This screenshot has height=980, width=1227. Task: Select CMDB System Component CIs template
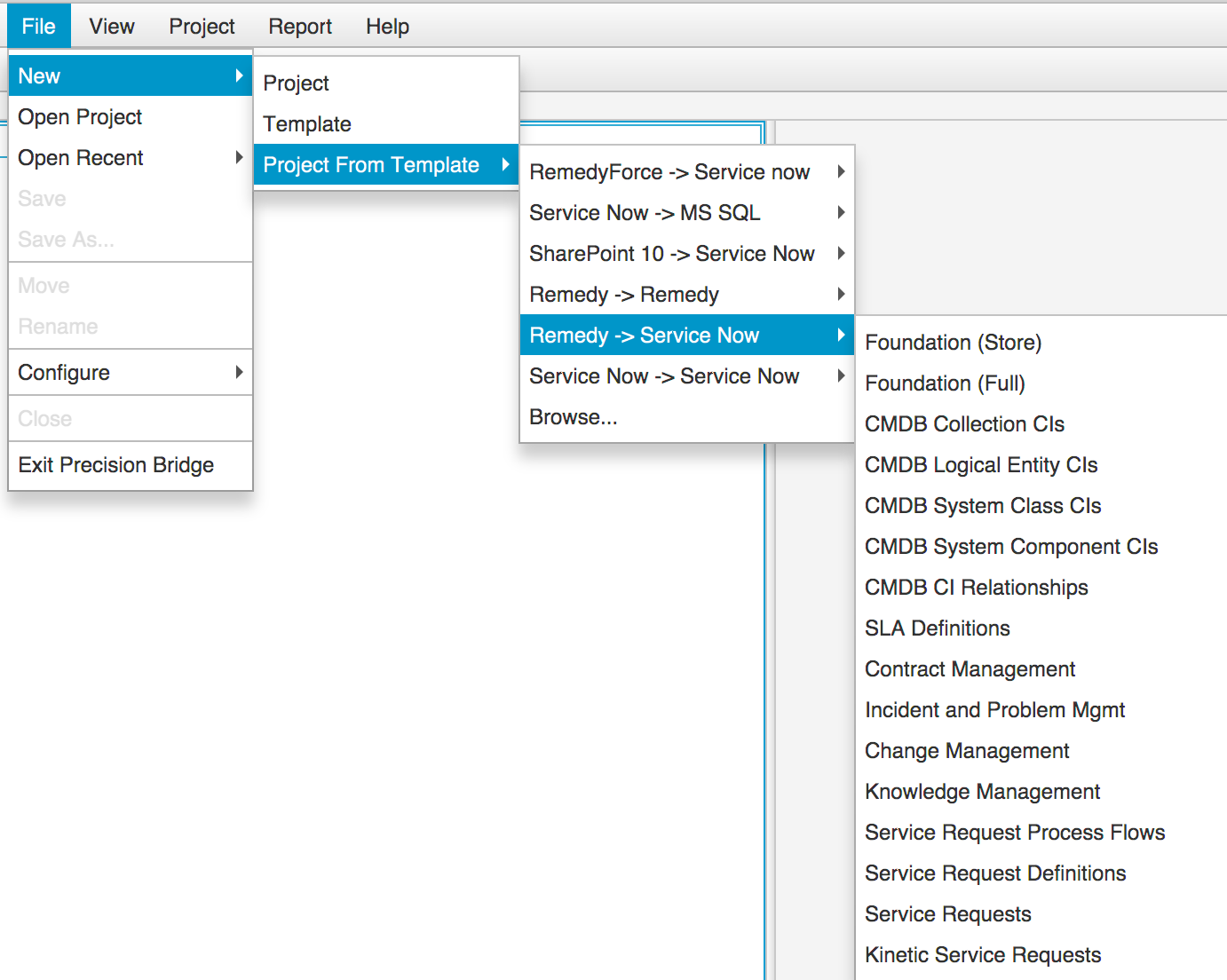[1041, 546]
